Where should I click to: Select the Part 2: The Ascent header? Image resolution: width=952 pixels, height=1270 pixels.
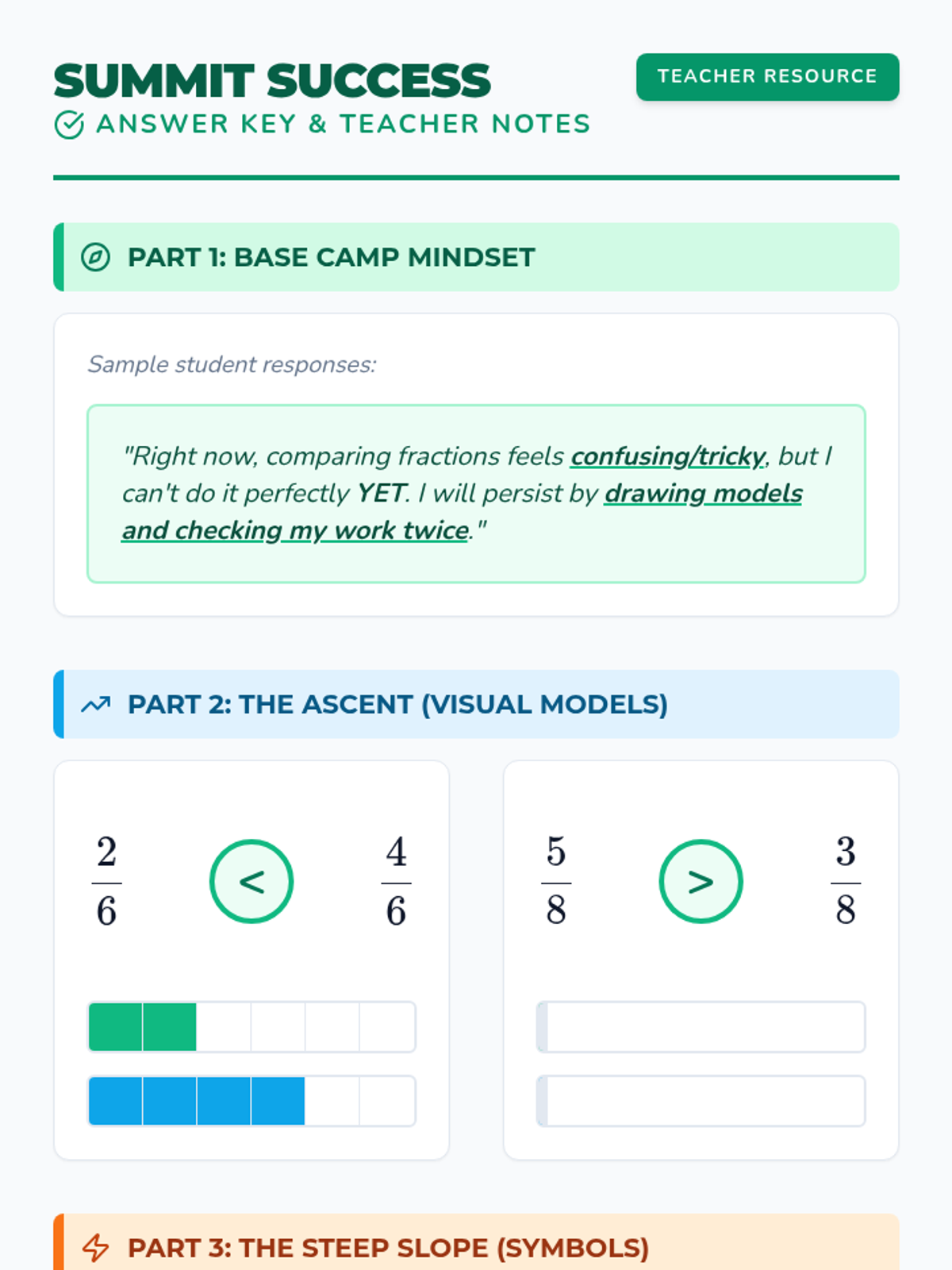(x=397, y=704)
